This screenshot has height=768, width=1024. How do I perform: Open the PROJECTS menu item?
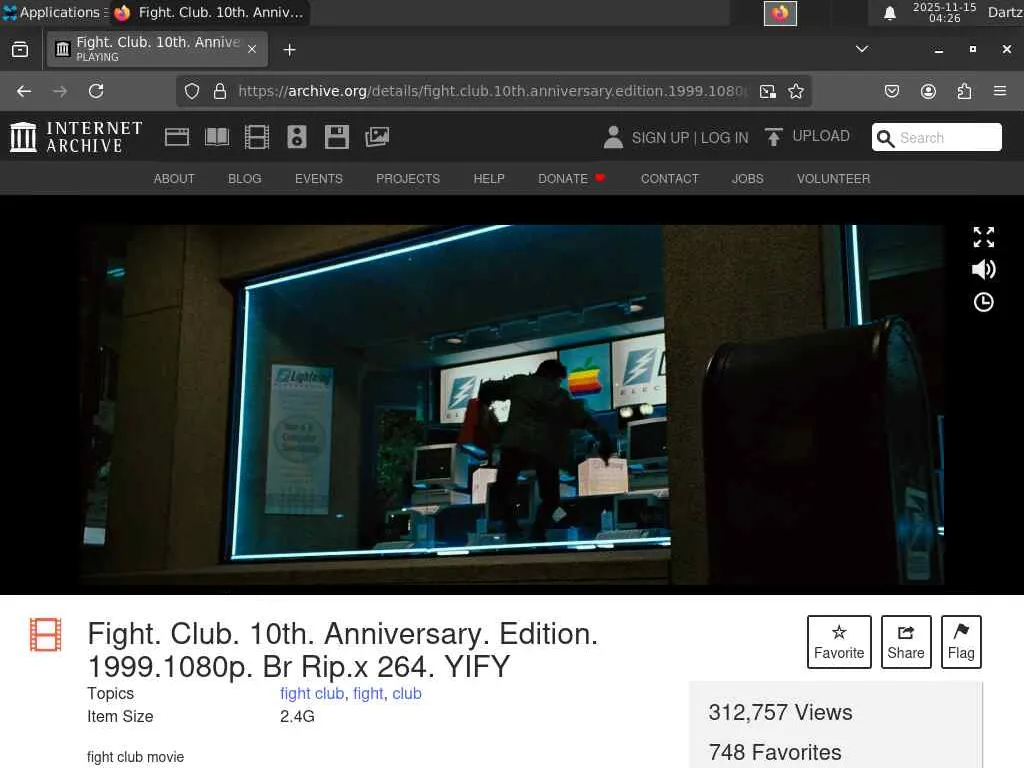click(408, 178)
